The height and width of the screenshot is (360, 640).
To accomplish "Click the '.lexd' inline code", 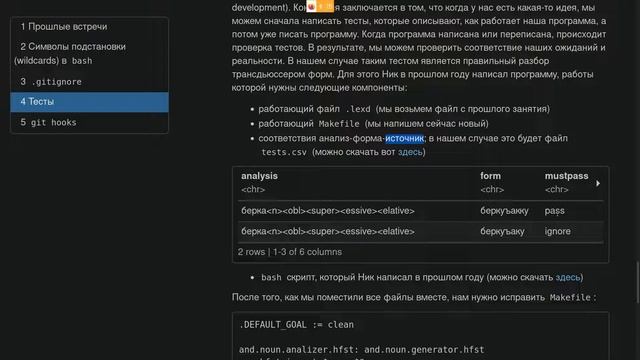I will 358,109.
